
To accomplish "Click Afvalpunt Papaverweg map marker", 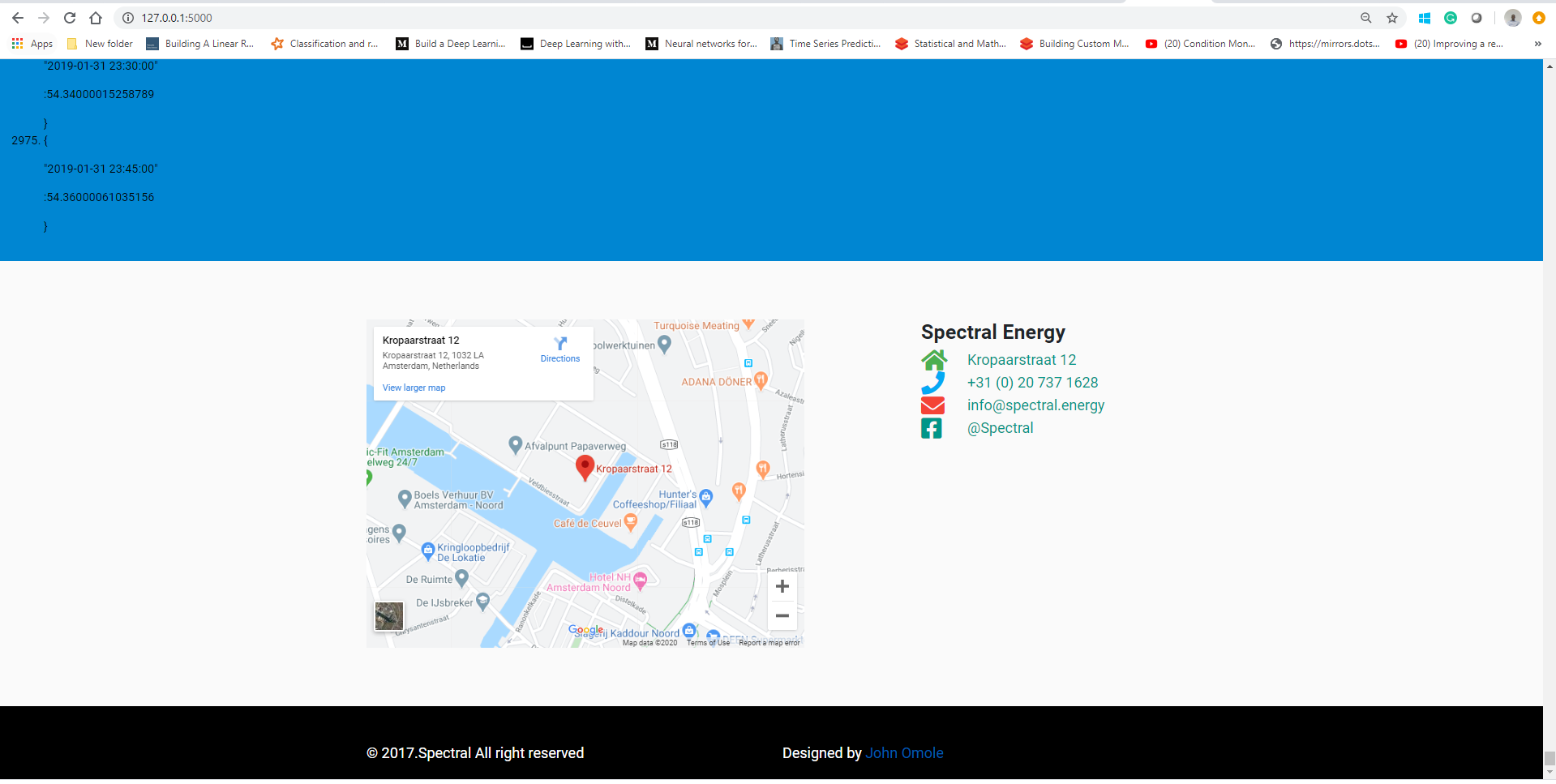I will point(515,444).
